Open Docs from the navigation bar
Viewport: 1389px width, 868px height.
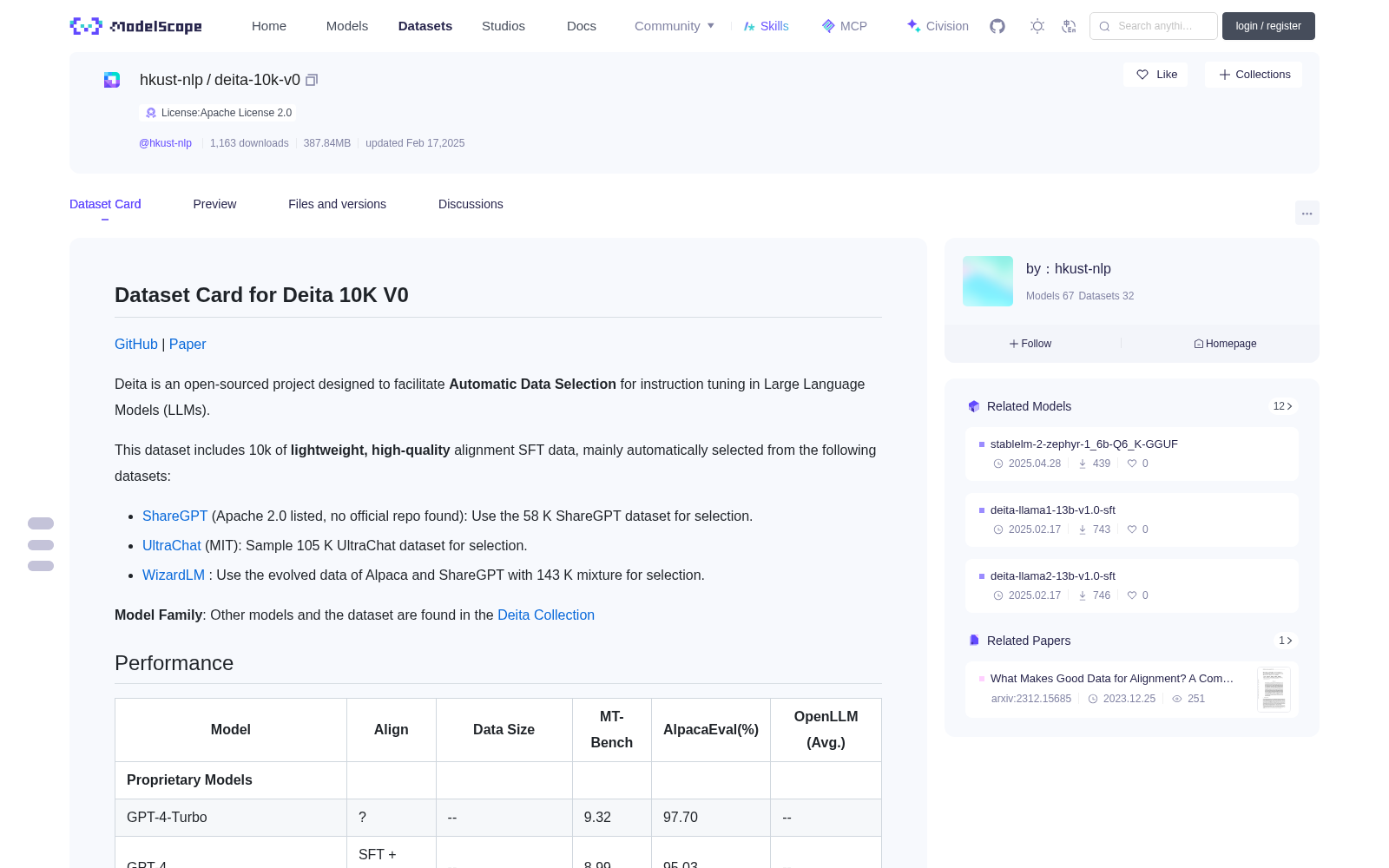(x=582, y=26)
